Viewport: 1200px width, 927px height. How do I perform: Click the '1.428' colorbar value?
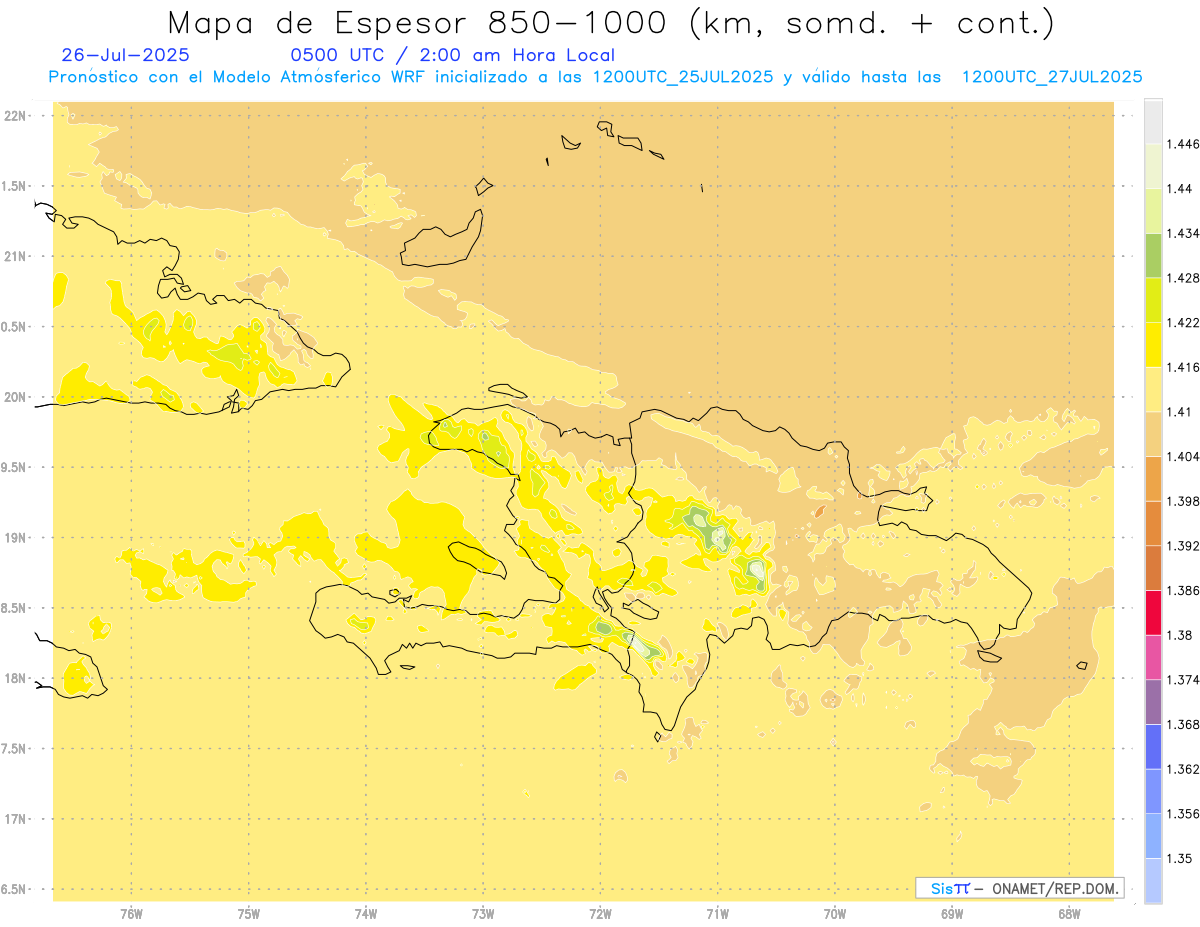coord(1185,278)
